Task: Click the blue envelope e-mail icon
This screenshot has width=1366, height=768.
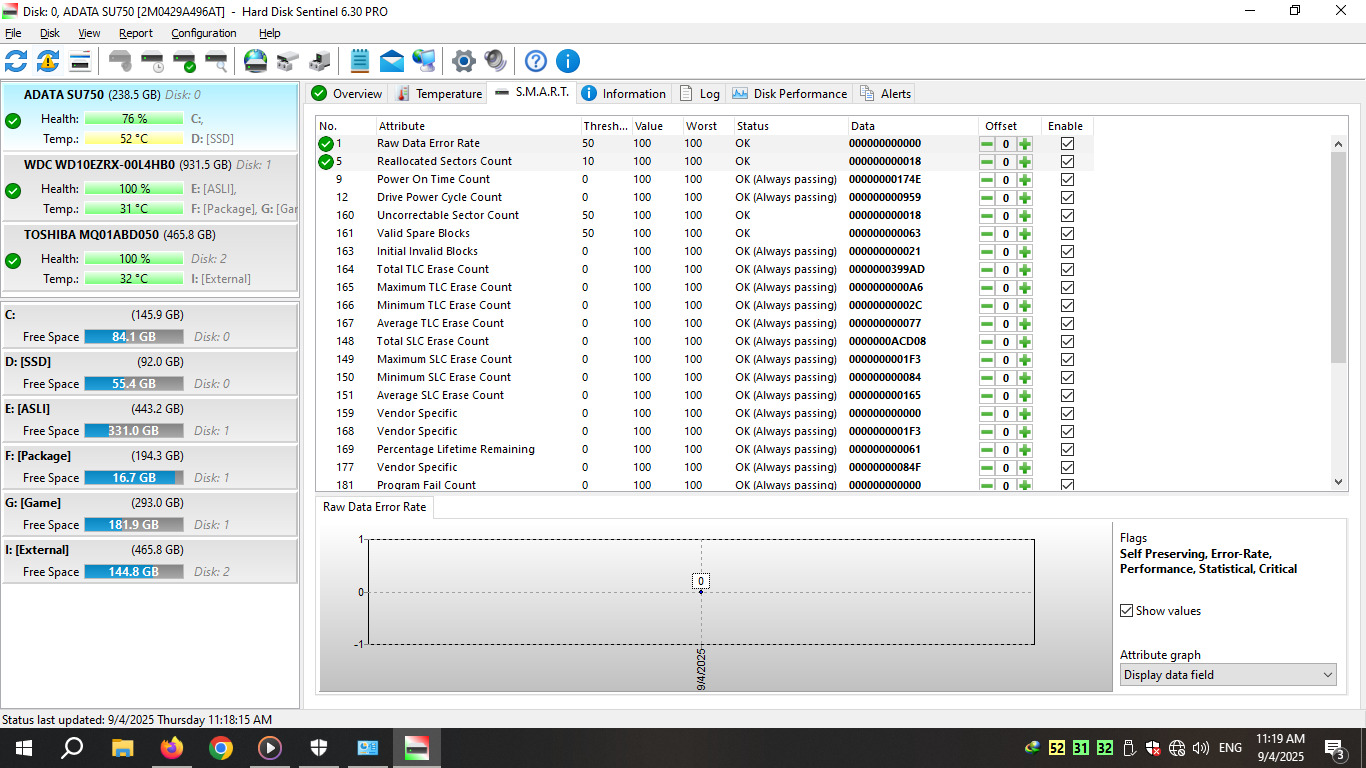Action: click(392, 61)
